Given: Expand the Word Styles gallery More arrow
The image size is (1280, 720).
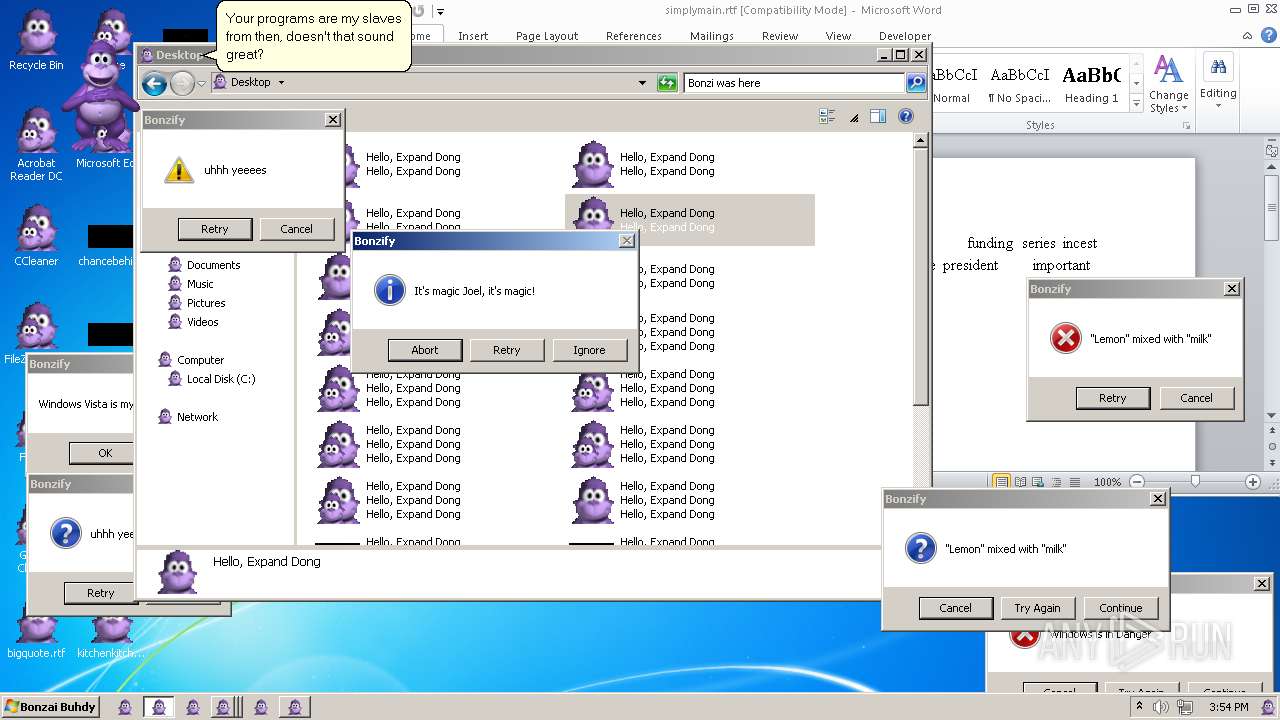Looking at the screenshot, I should click(x=1136, y=103).
